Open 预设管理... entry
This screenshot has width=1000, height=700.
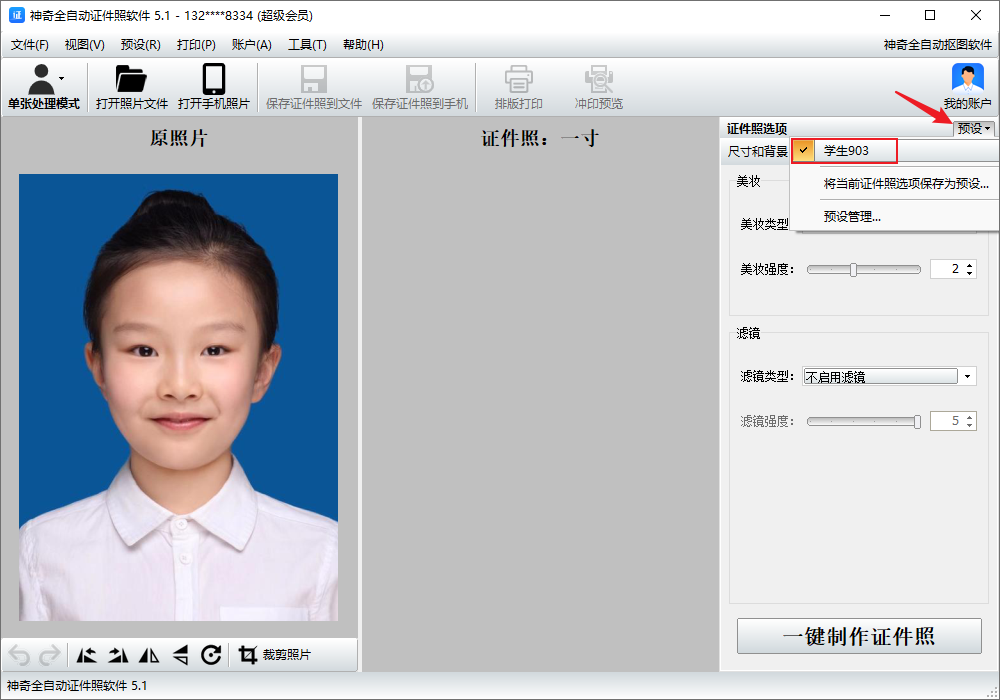click(x=852, y=217)
